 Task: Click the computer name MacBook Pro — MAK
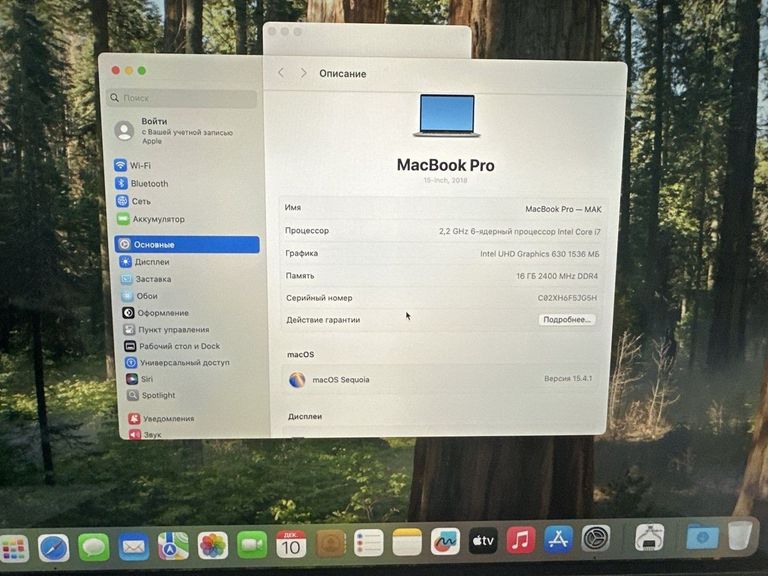(x=563, y=209)
